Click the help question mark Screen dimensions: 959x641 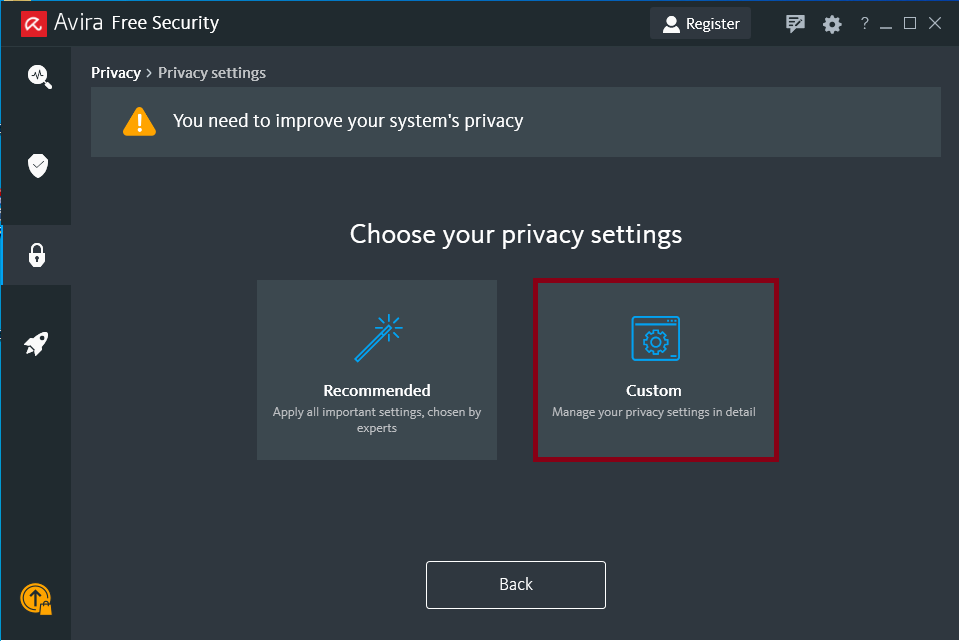(x=865, y=23)
